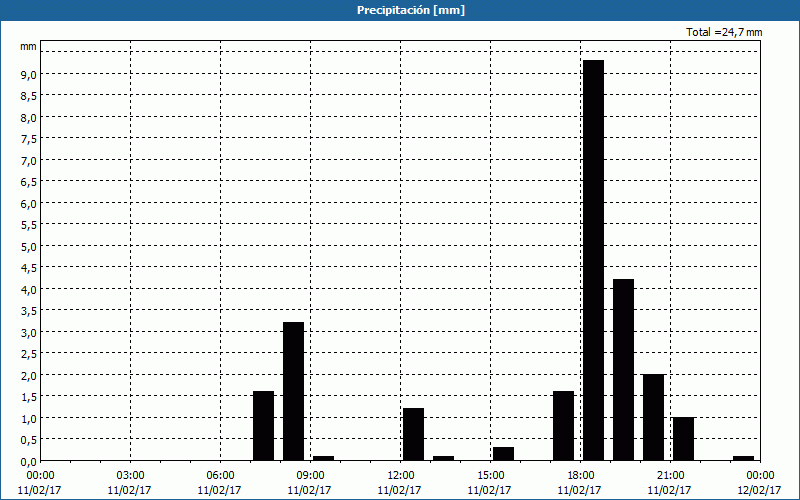This screenshot has width=800, height=500.
Task: Select the '1,0' y-axis value
Action: 28,418
